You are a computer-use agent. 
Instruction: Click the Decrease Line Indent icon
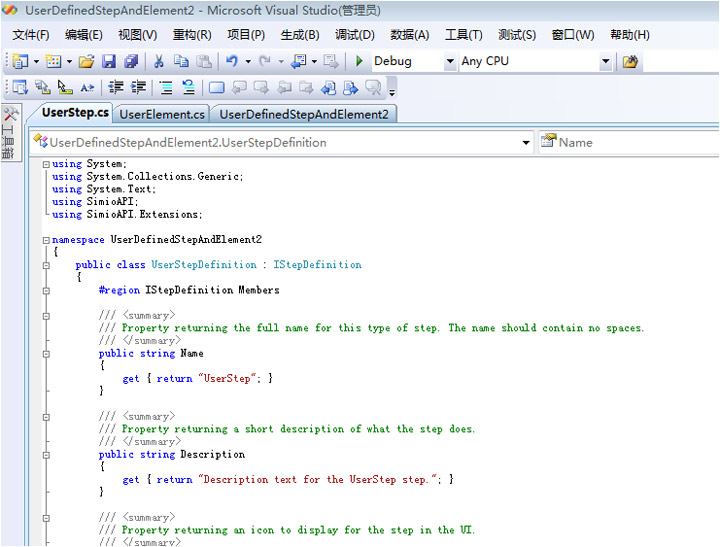(116, 87)
